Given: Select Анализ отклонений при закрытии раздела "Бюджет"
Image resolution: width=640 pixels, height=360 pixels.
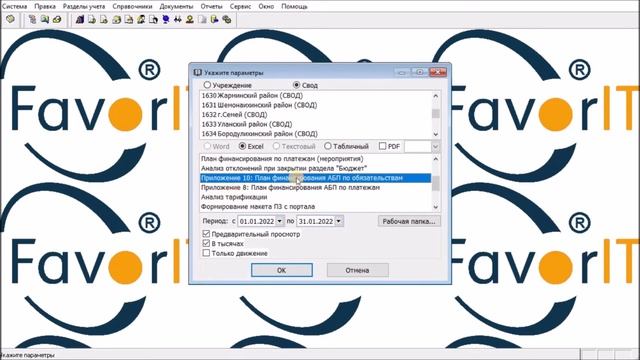Looking at the screenshot, I should [x=316, y=168].
